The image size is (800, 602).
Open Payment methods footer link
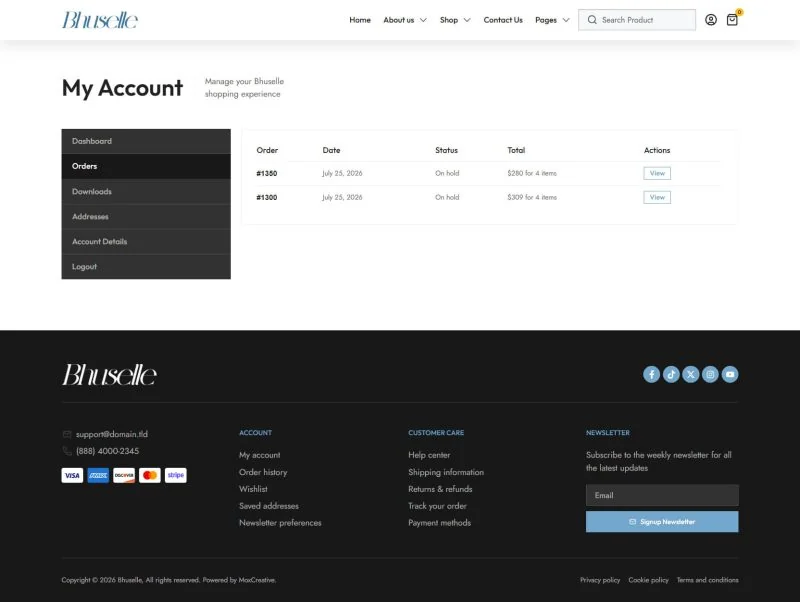439,523
